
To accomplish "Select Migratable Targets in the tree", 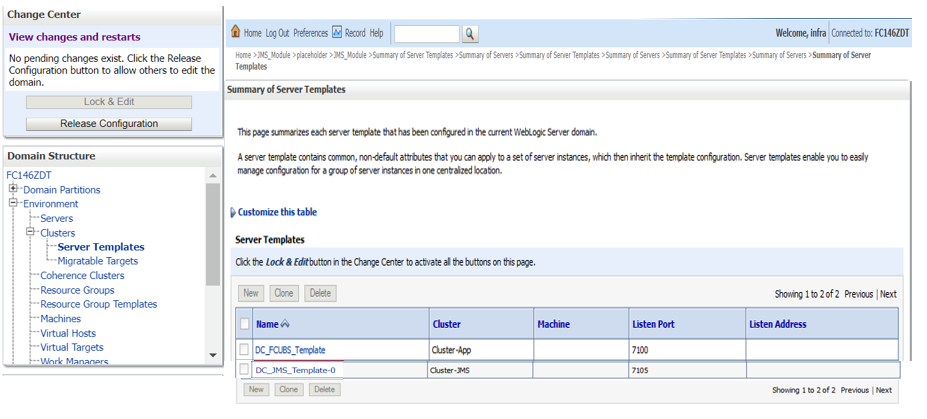I will pos(98,261).
